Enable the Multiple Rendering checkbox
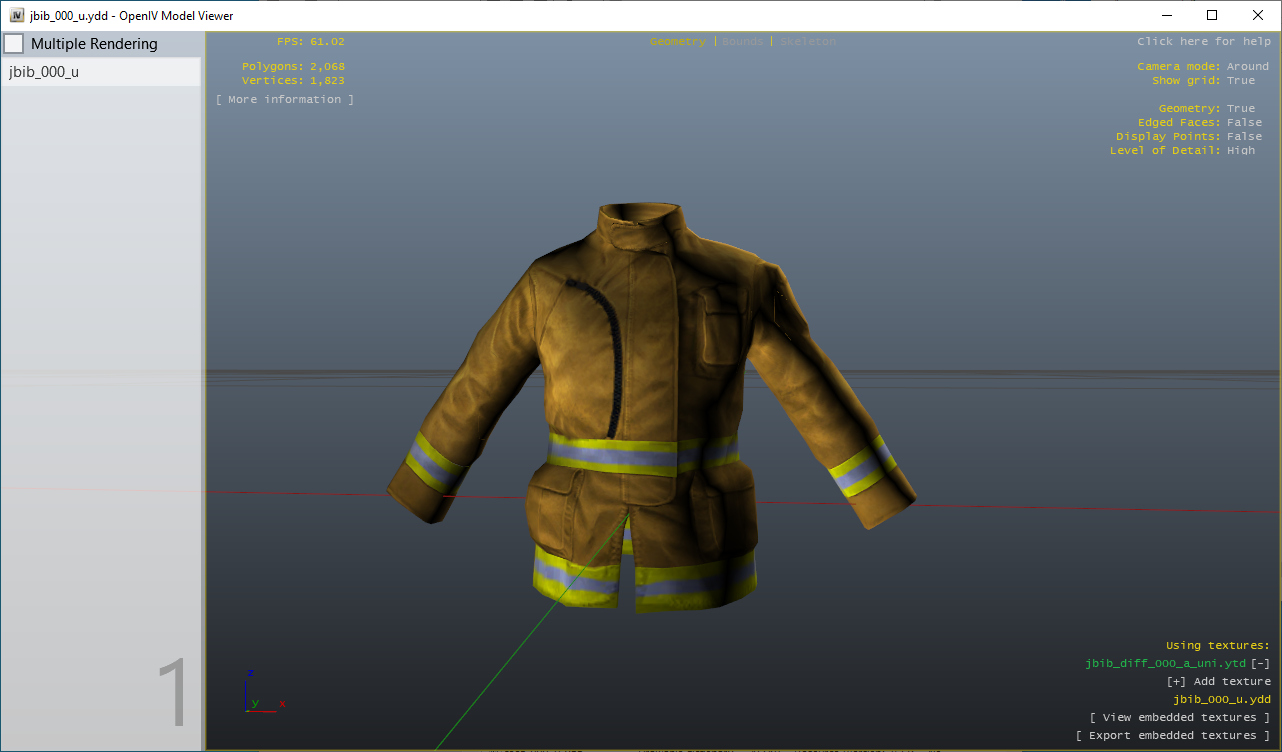This screenshot has height=752, width=1282. click(x=14, y=43)
